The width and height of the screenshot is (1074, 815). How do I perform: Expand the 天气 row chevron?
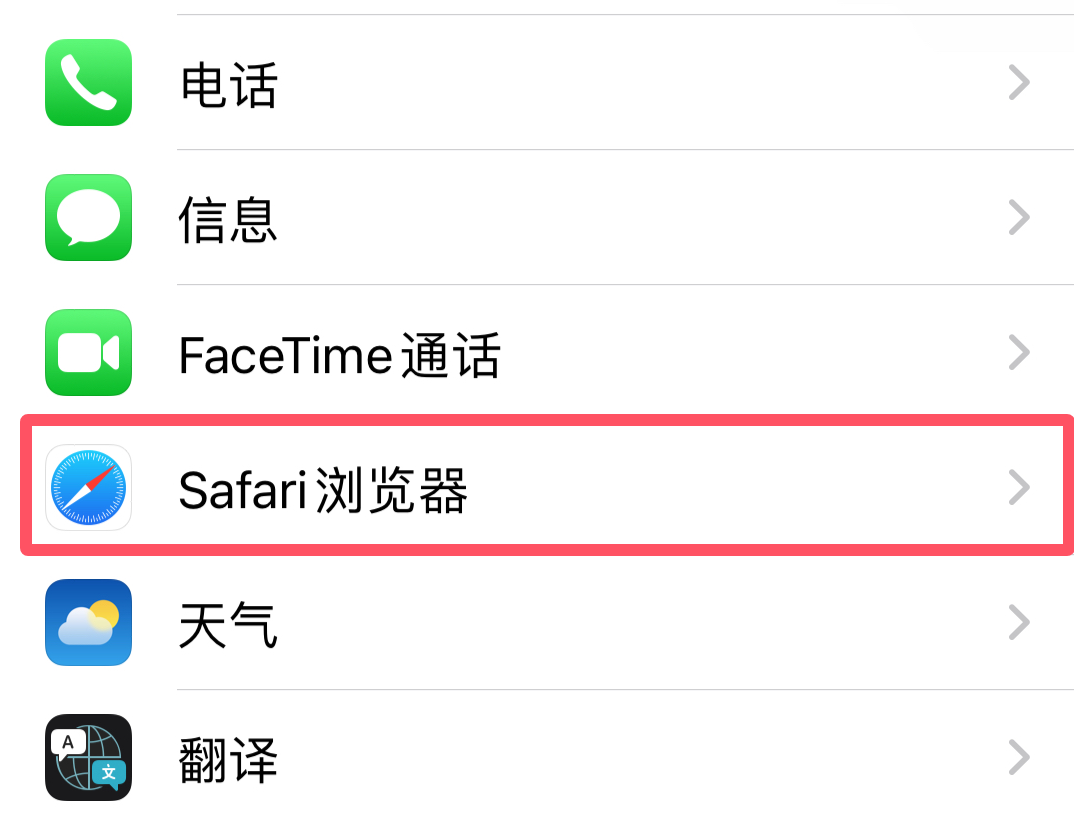coord(1018,622)
